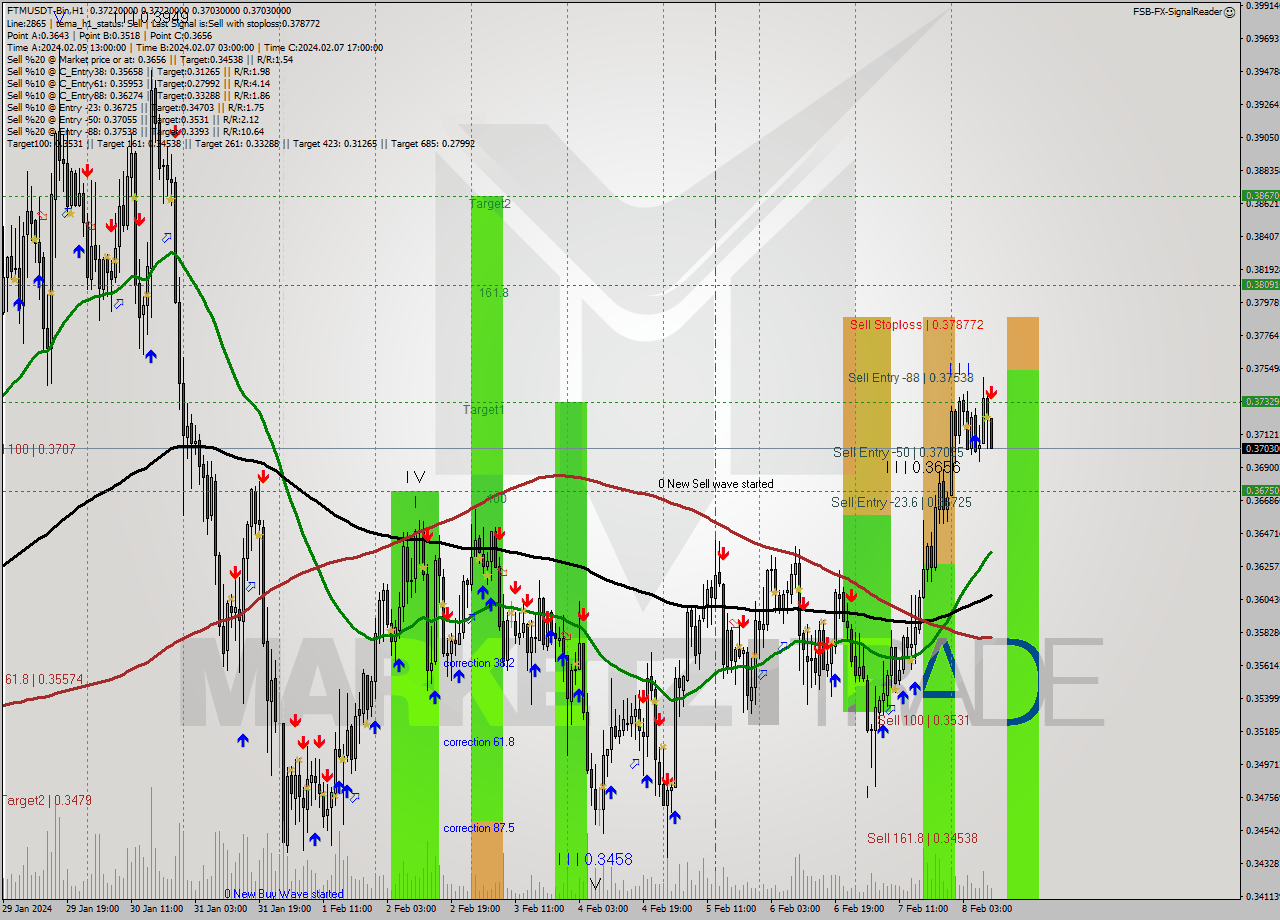Screen dimensions: 1280x920
Task: Click the green price tag 0.36750
Action: pos(1260,490)
